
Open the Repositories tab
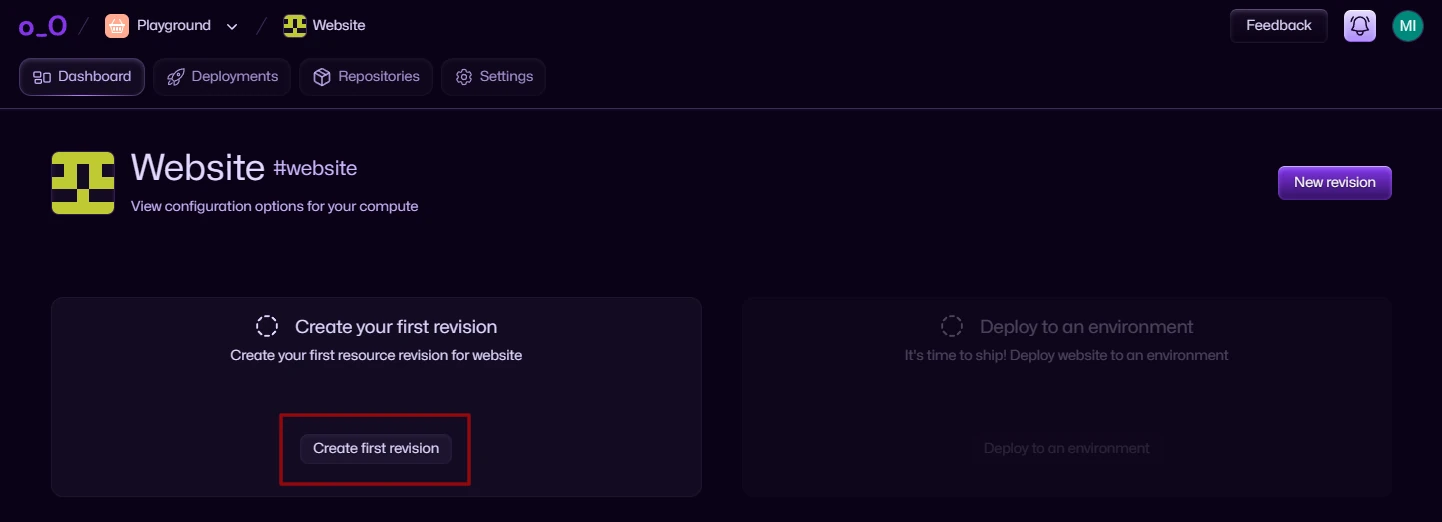point(366,77)
